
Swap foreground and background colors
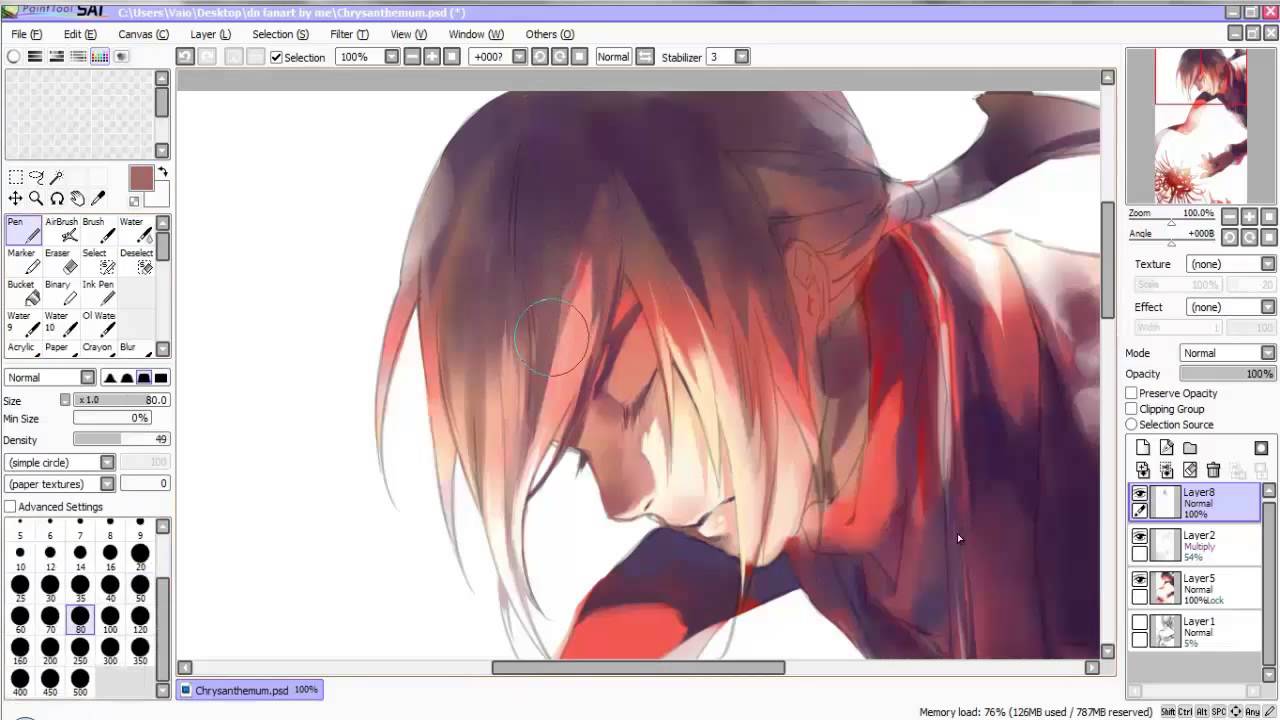coord(163,173)
